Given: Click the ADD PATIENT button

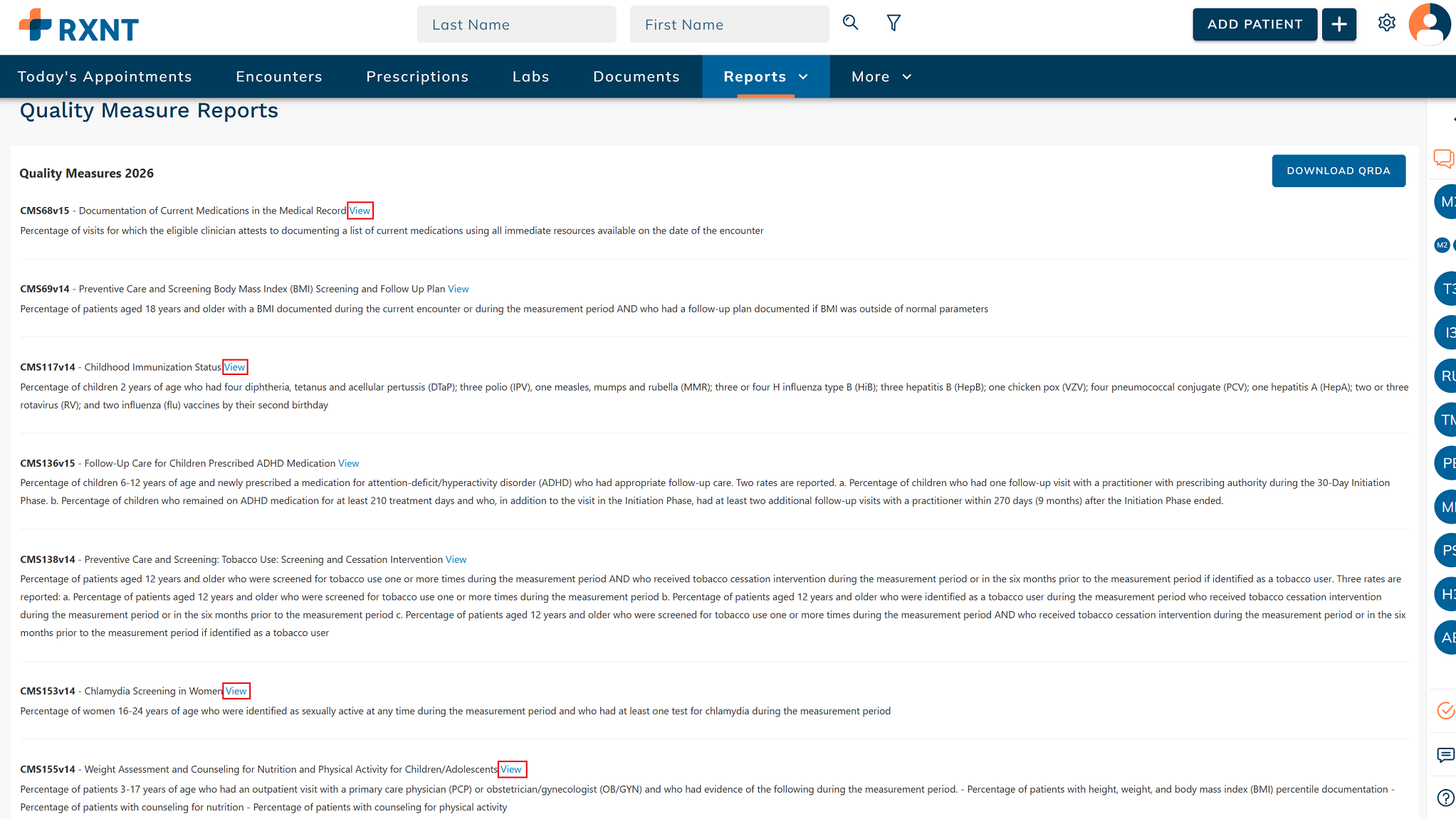Looking at the screenshot, I should click(x=1255, y=24).
